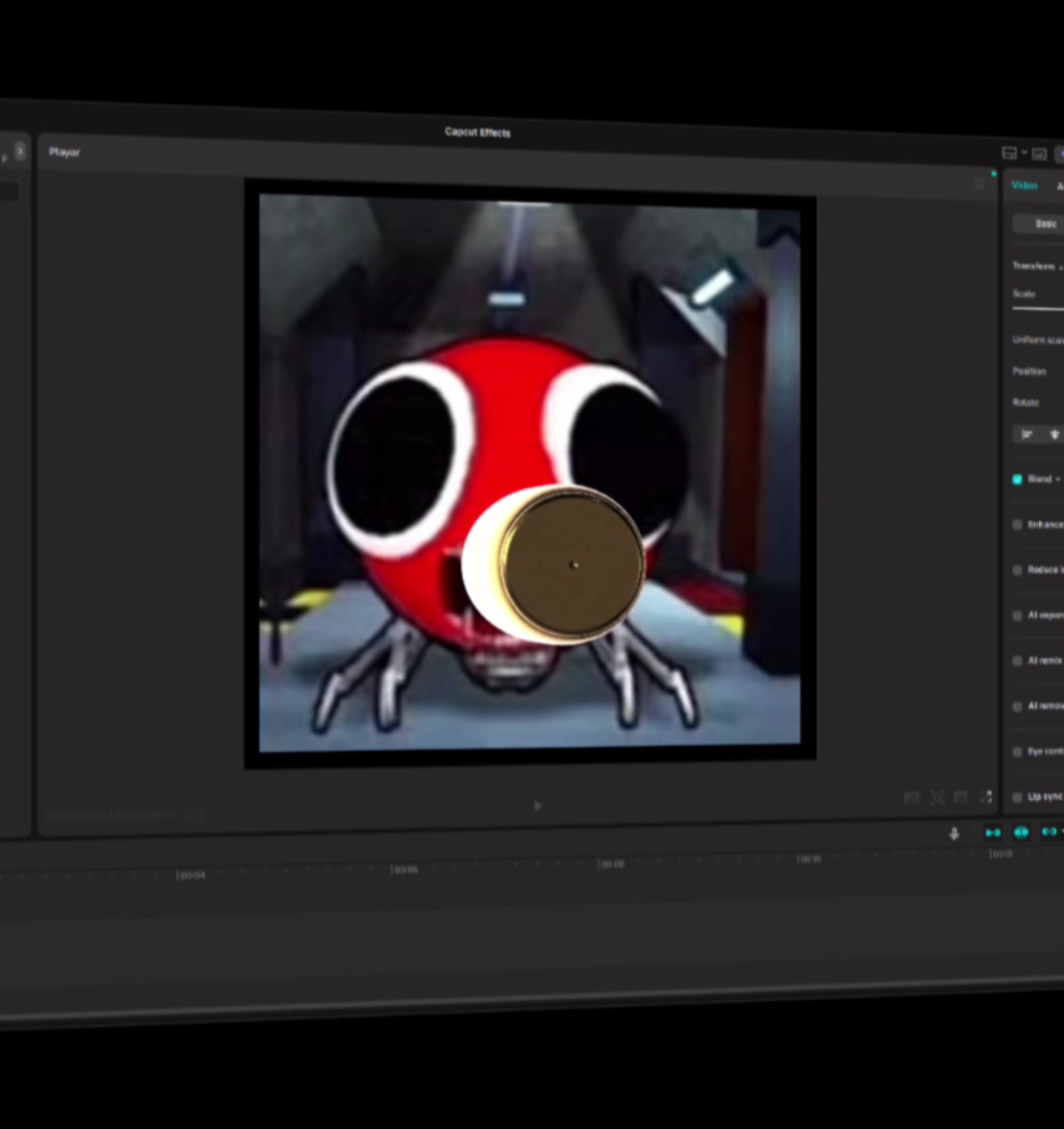Switch to the Video tab
Viewport: 1064px width, 1129px height.
click(1024, 185)
